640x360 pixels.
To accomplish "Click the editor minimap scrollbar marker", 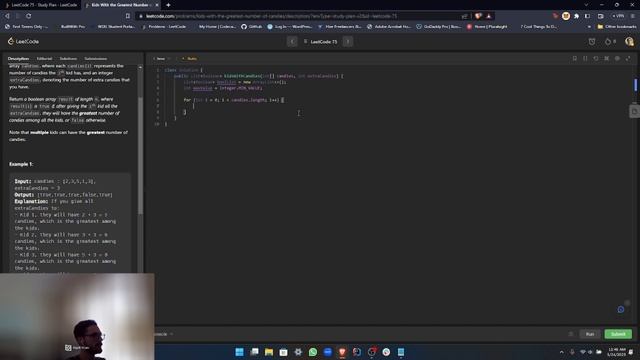I will [x=636, y=85].
